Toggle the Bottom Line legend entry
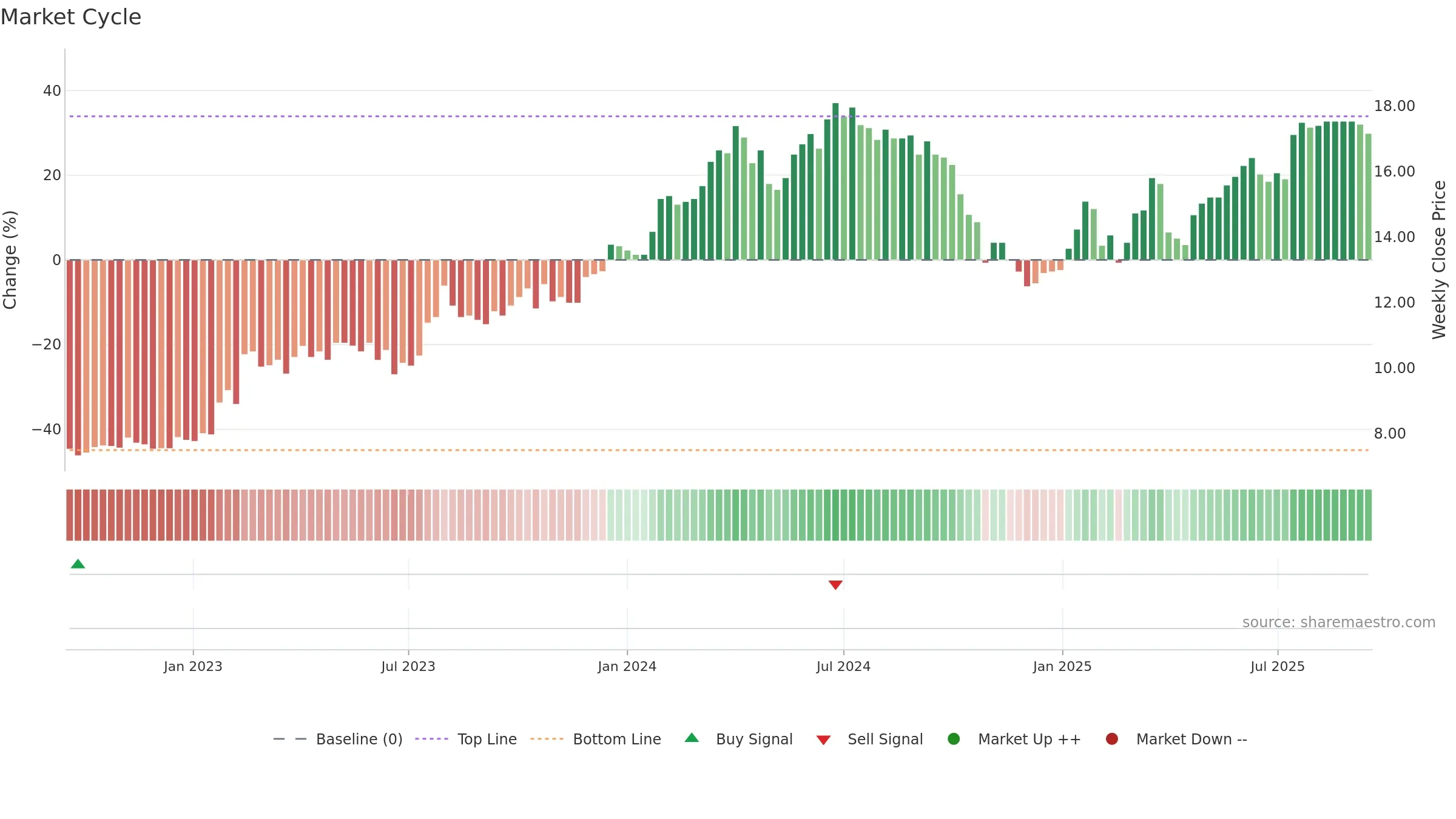This screenshot has height=819, width=1456. (596, 739)
